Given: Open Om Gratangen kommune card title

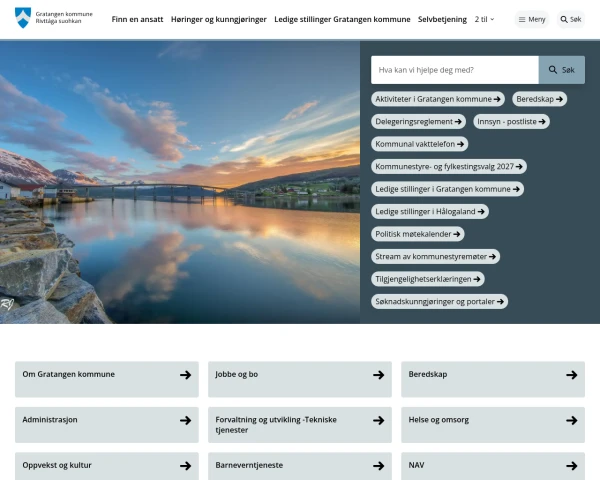Looking at the screenshot, I should (x=68, y=374).
